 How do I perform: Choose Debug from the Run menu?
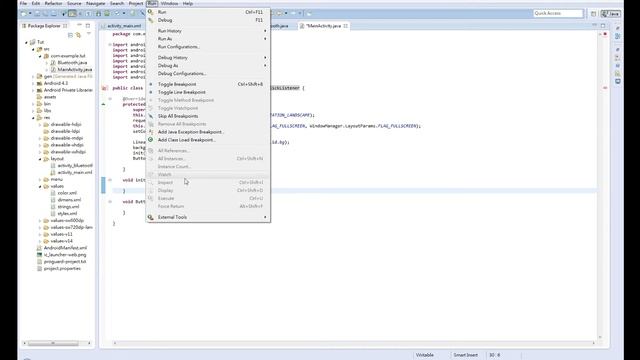tap(208, 20)
